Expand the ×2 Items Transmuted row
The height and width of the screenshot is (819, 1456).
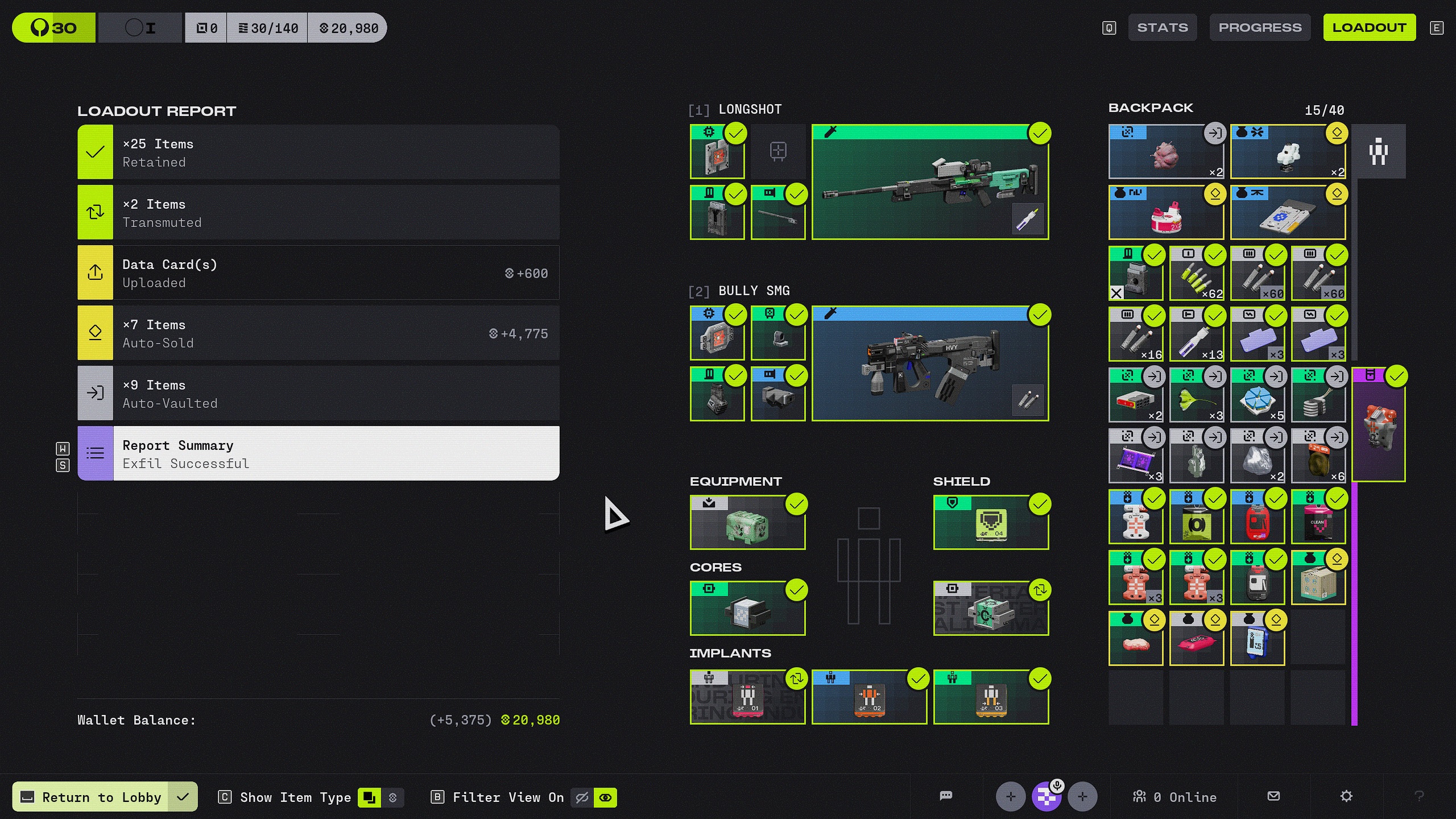tap(318, 212)
